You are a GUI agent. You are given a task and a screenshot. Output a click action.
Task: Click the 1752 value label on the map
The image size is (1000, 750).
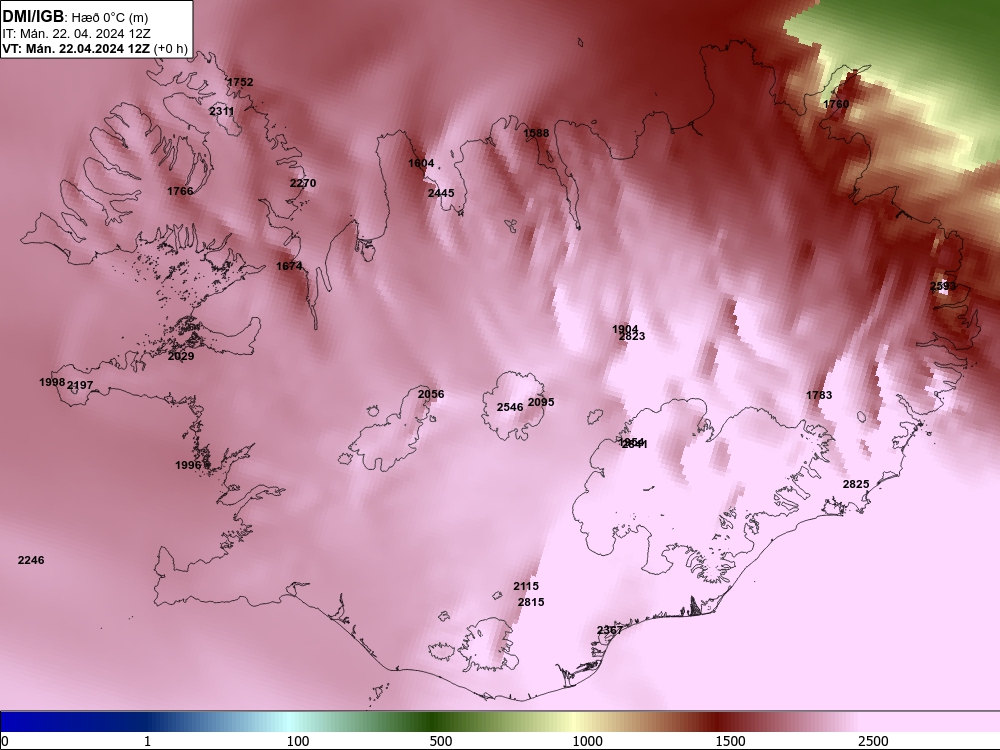click(x=240, y=82)
